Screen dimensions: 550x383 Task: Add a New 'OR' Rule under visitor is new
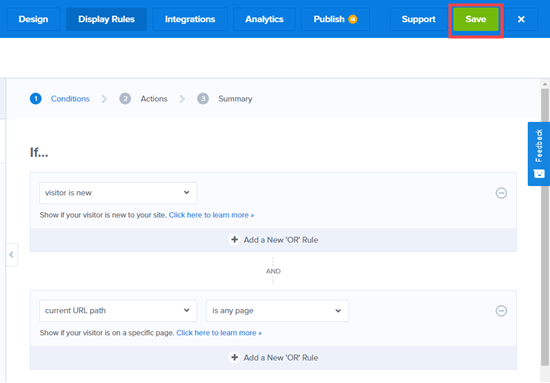274,240
